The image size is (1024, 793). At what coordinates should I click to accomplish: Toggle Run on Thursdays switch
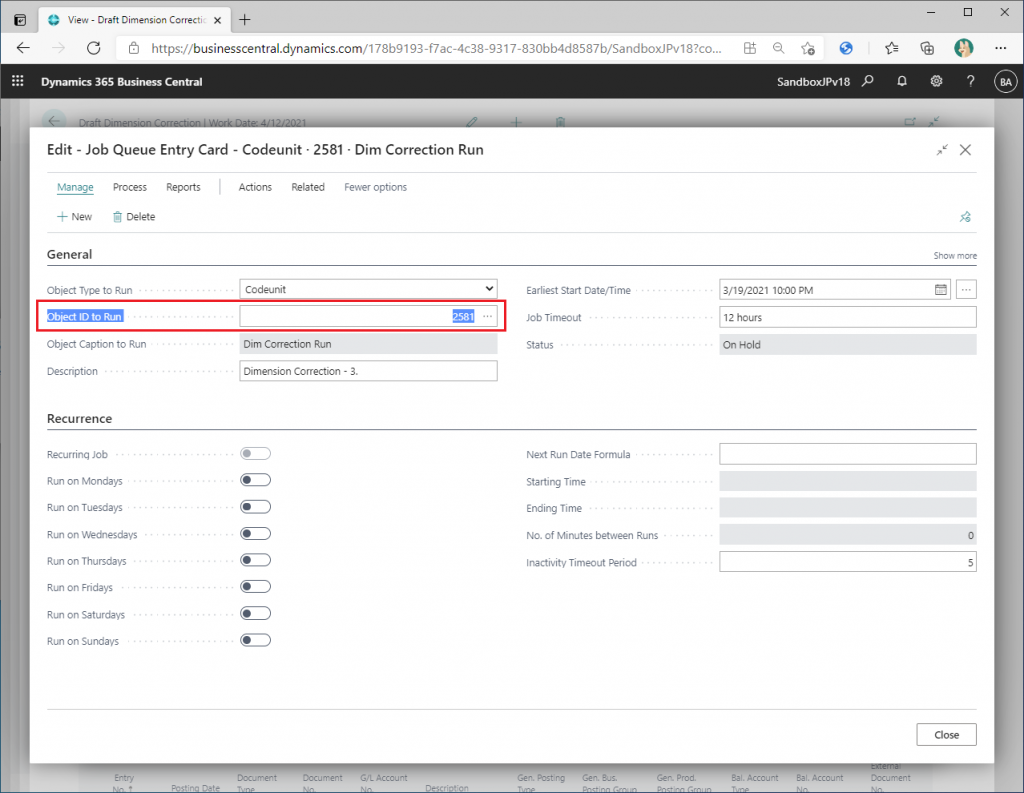(255, 560)
